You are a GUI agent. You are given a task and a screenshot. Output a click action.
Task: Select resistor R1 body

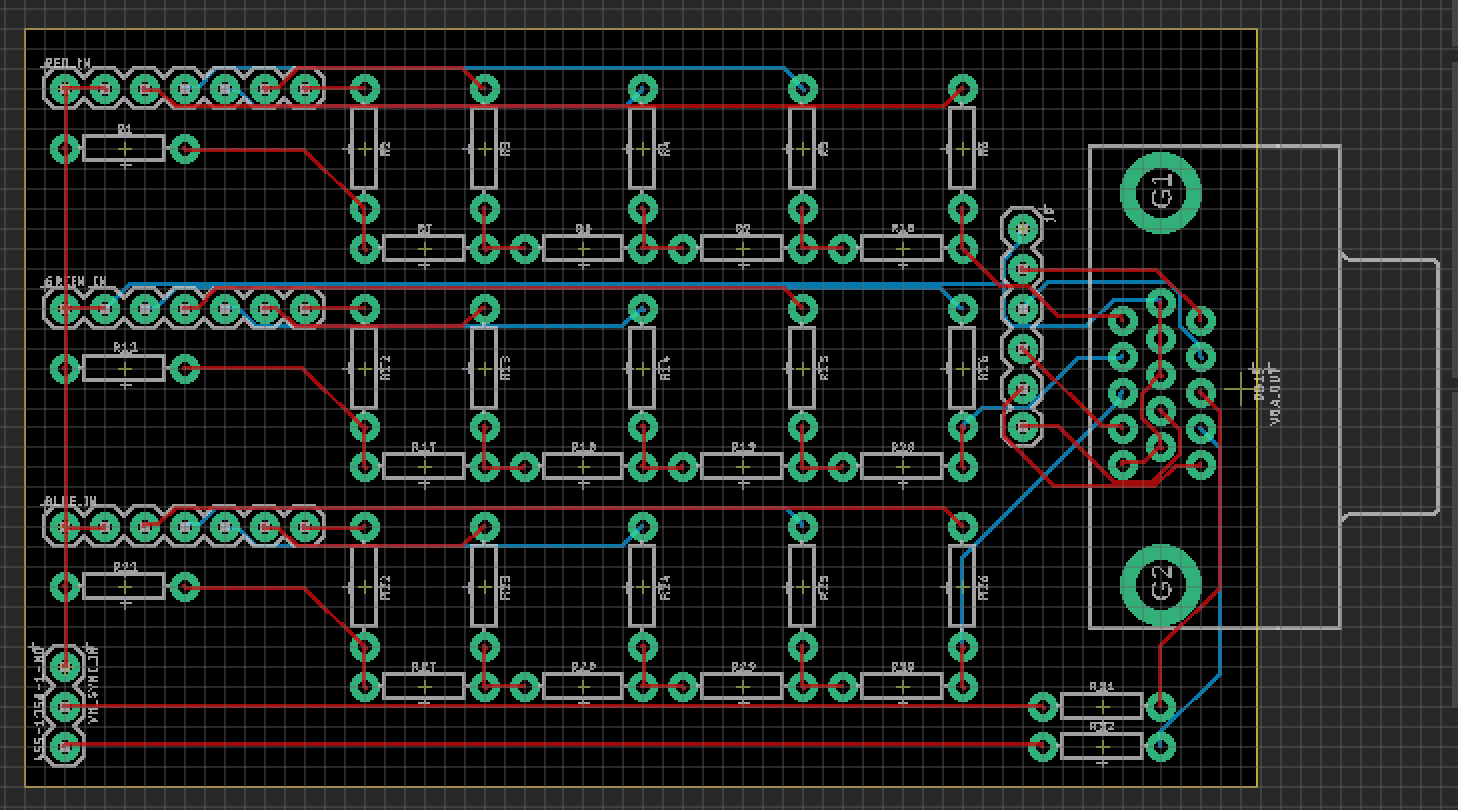click(x=124, y=149)
